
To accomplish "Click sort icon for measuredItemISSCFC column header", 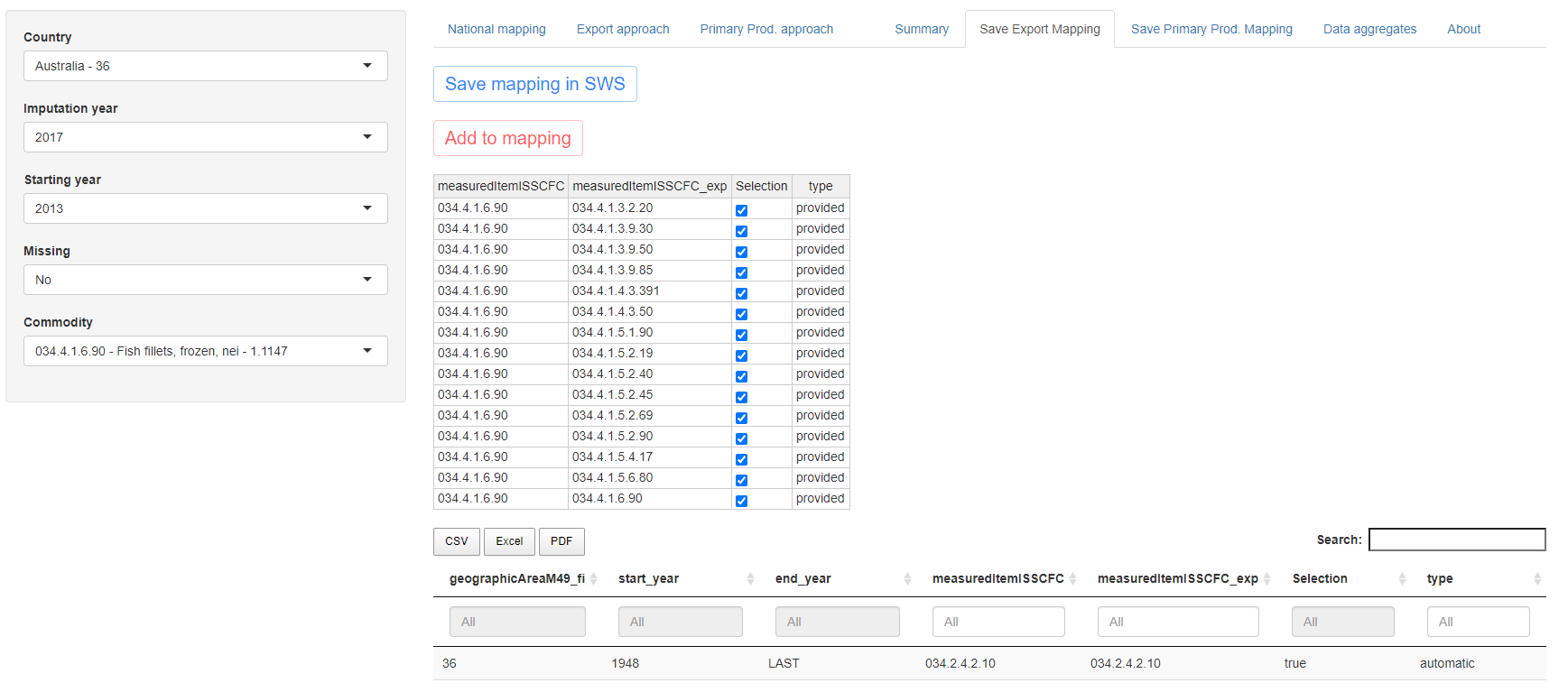I will tap(1072, 579).
